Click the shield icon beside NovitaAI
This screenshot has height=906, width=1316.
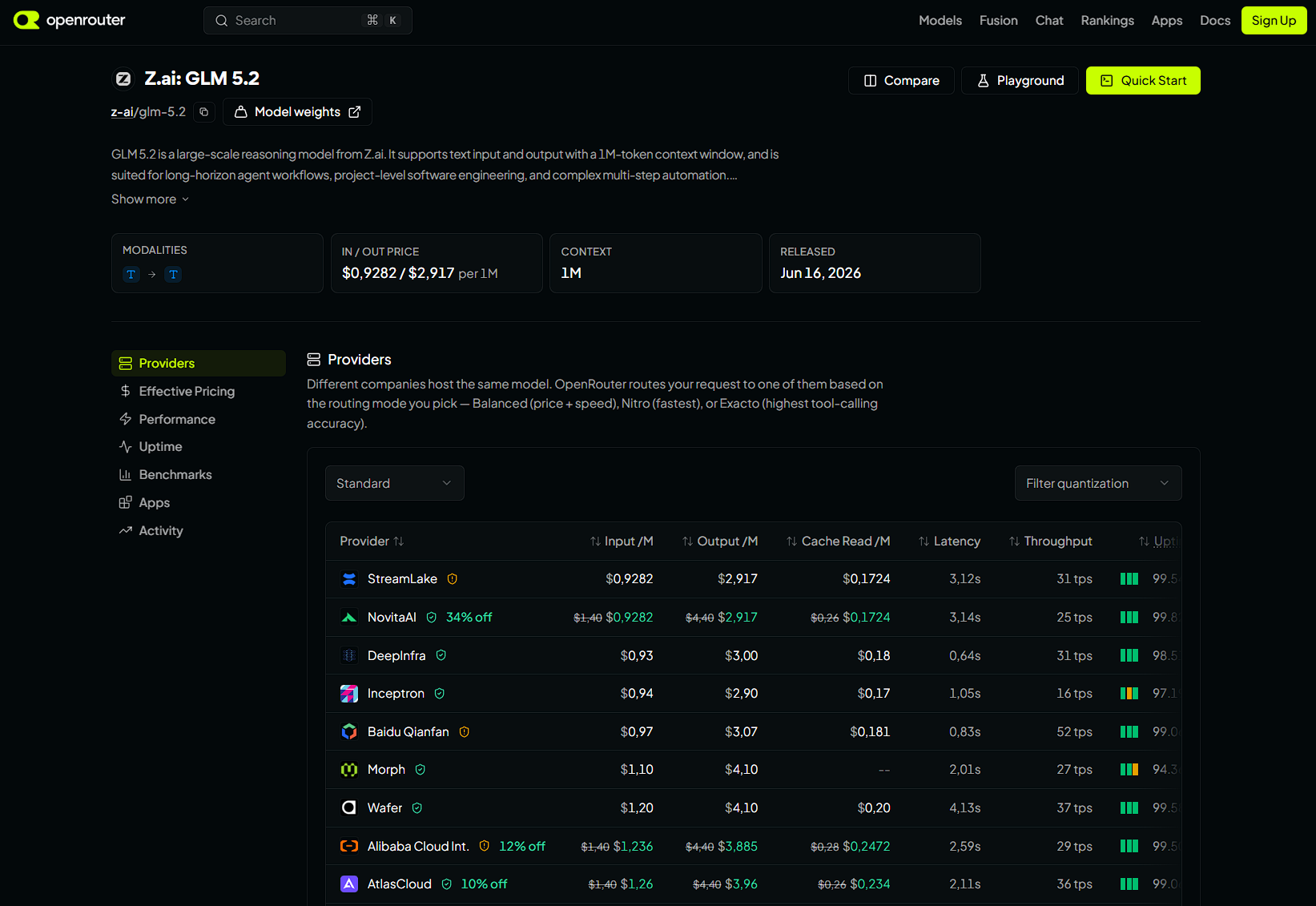(432, 618)
